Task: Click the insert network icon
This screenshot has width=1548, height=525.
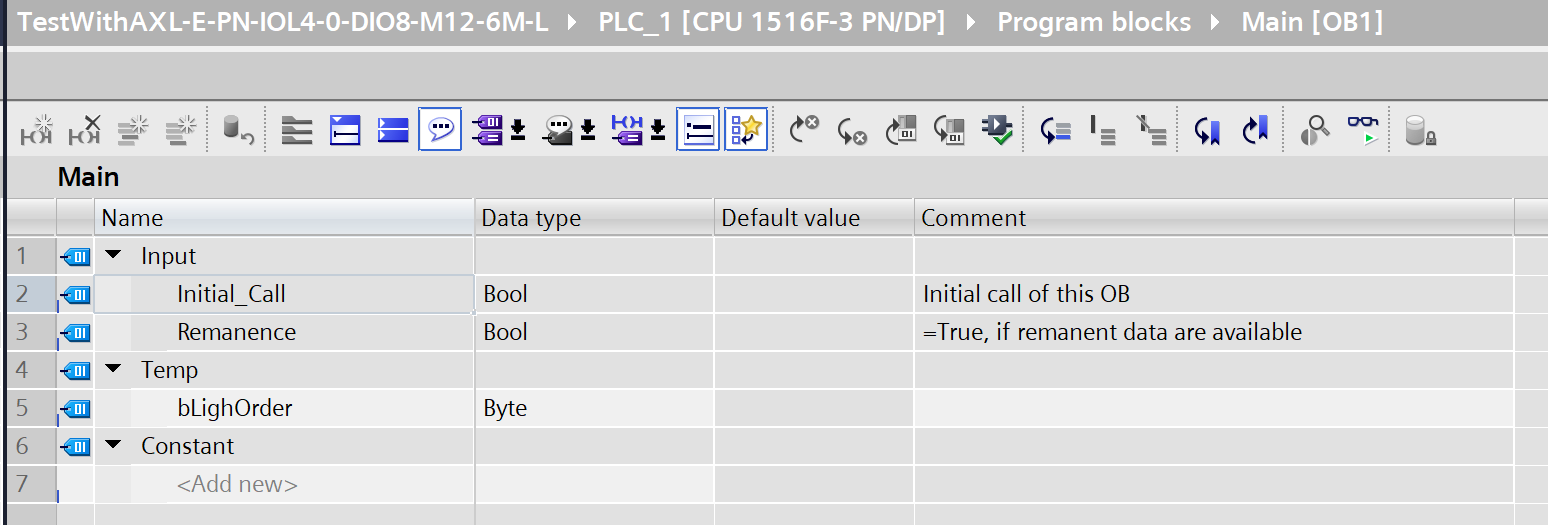Action: 36,130
